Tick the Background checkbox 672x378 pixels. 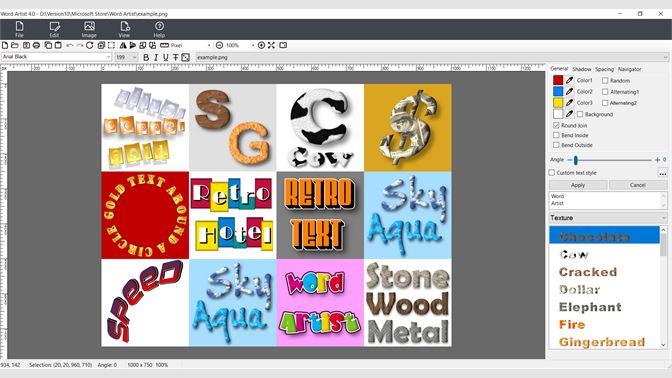pos(580,114)
